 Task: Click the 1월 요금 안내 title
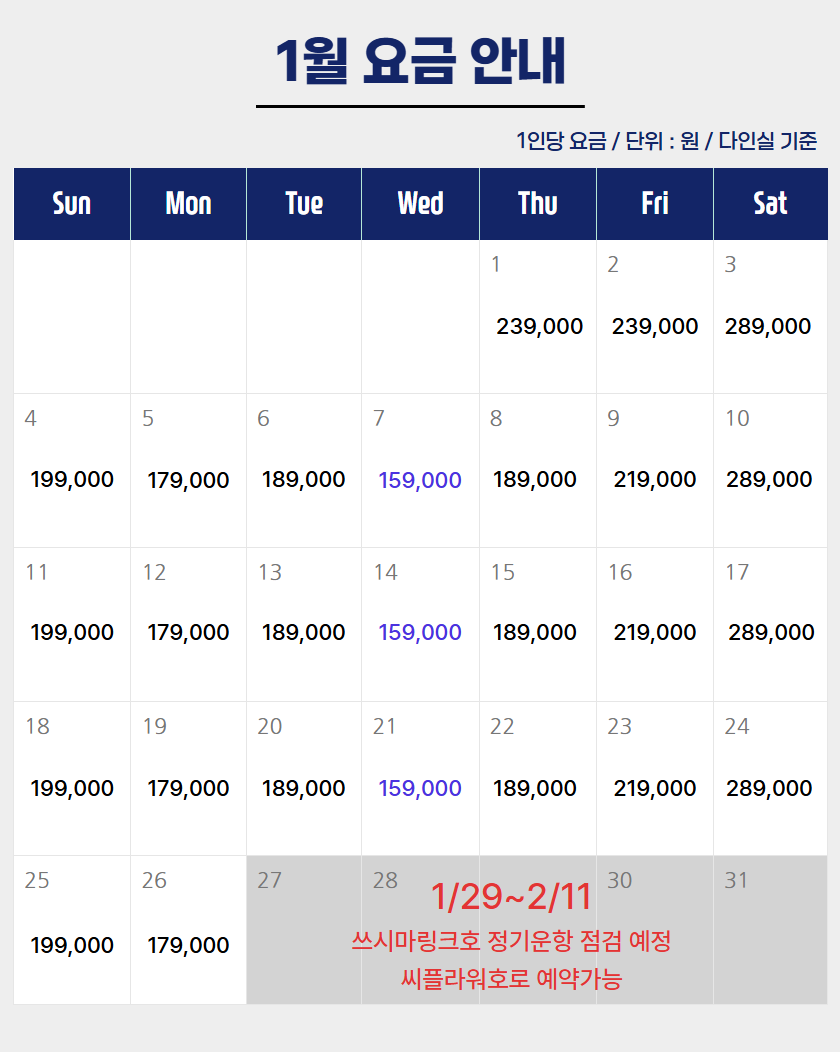[x=420, y=62]
